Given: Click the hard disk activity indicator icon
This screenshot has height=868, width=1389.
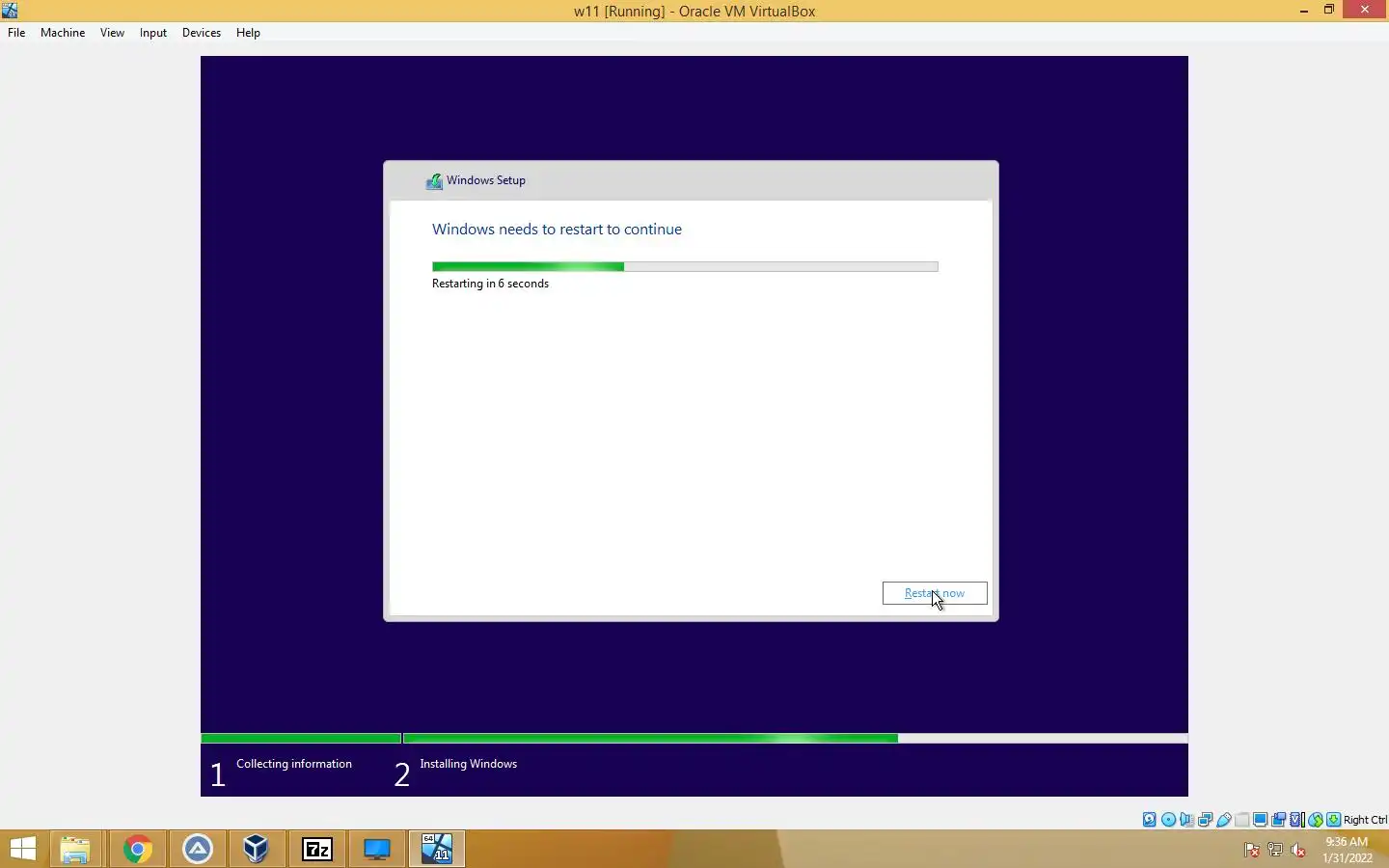Looking at the screenshot, I should tap(1150, 820).
